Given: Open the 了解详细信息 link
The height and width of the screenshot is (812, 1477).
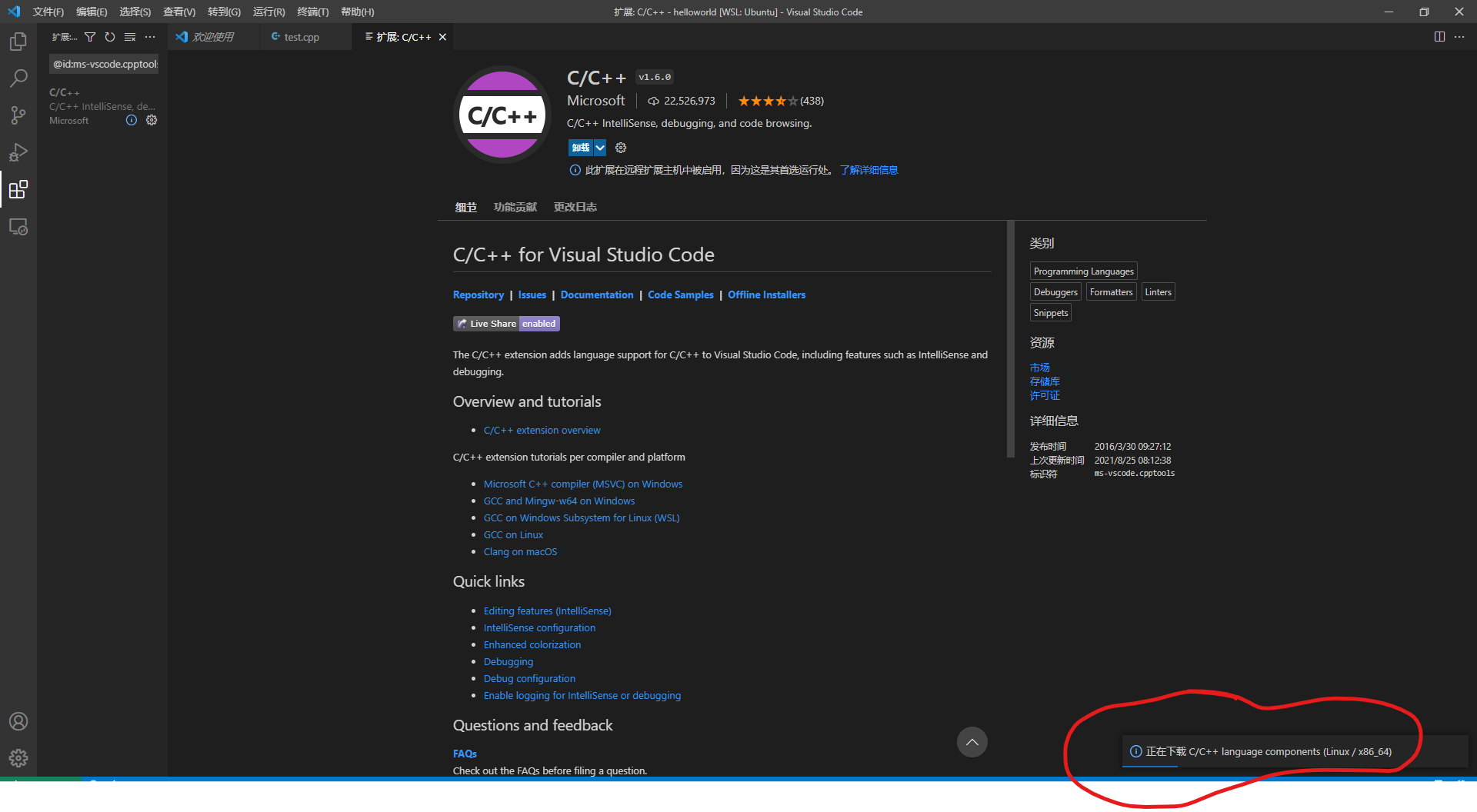Looking at the screenshot, I should click(x=869, y=170).
